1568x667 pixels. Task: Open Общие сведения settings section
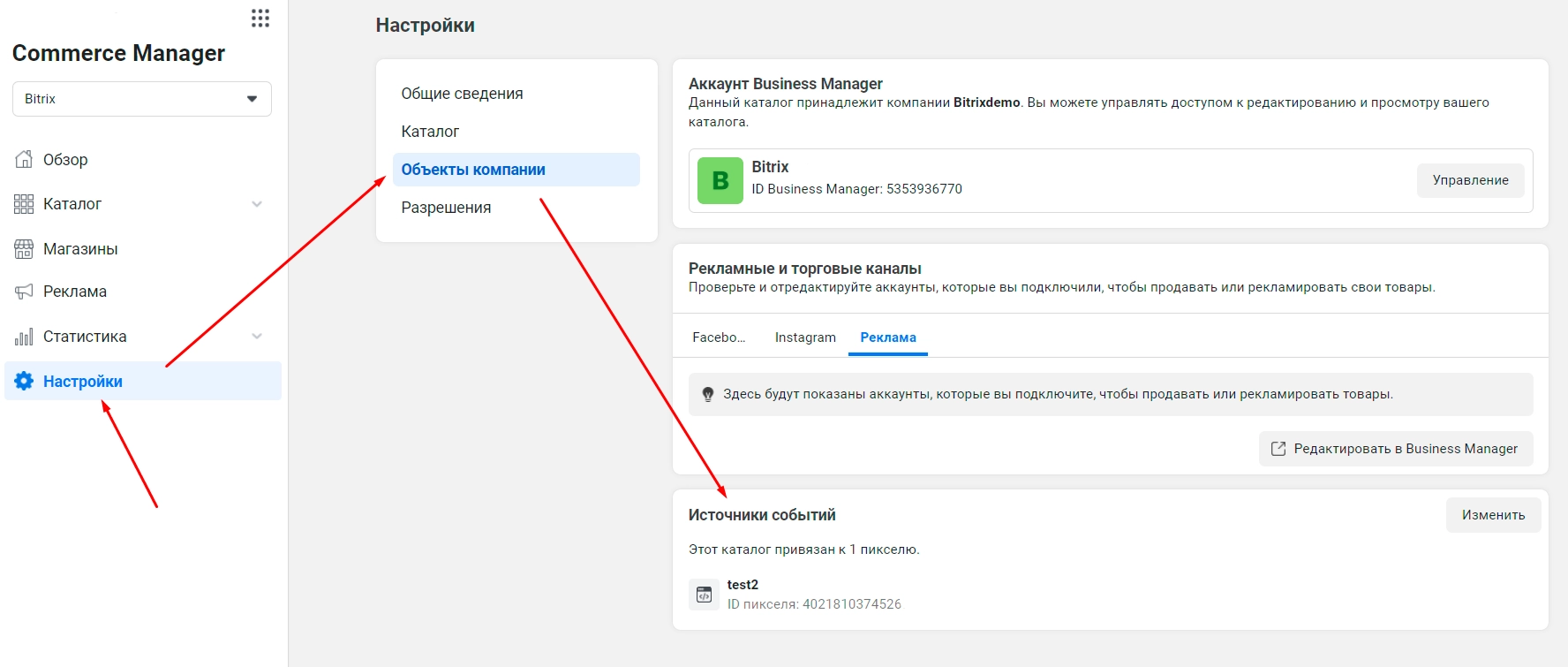point(516,94)
